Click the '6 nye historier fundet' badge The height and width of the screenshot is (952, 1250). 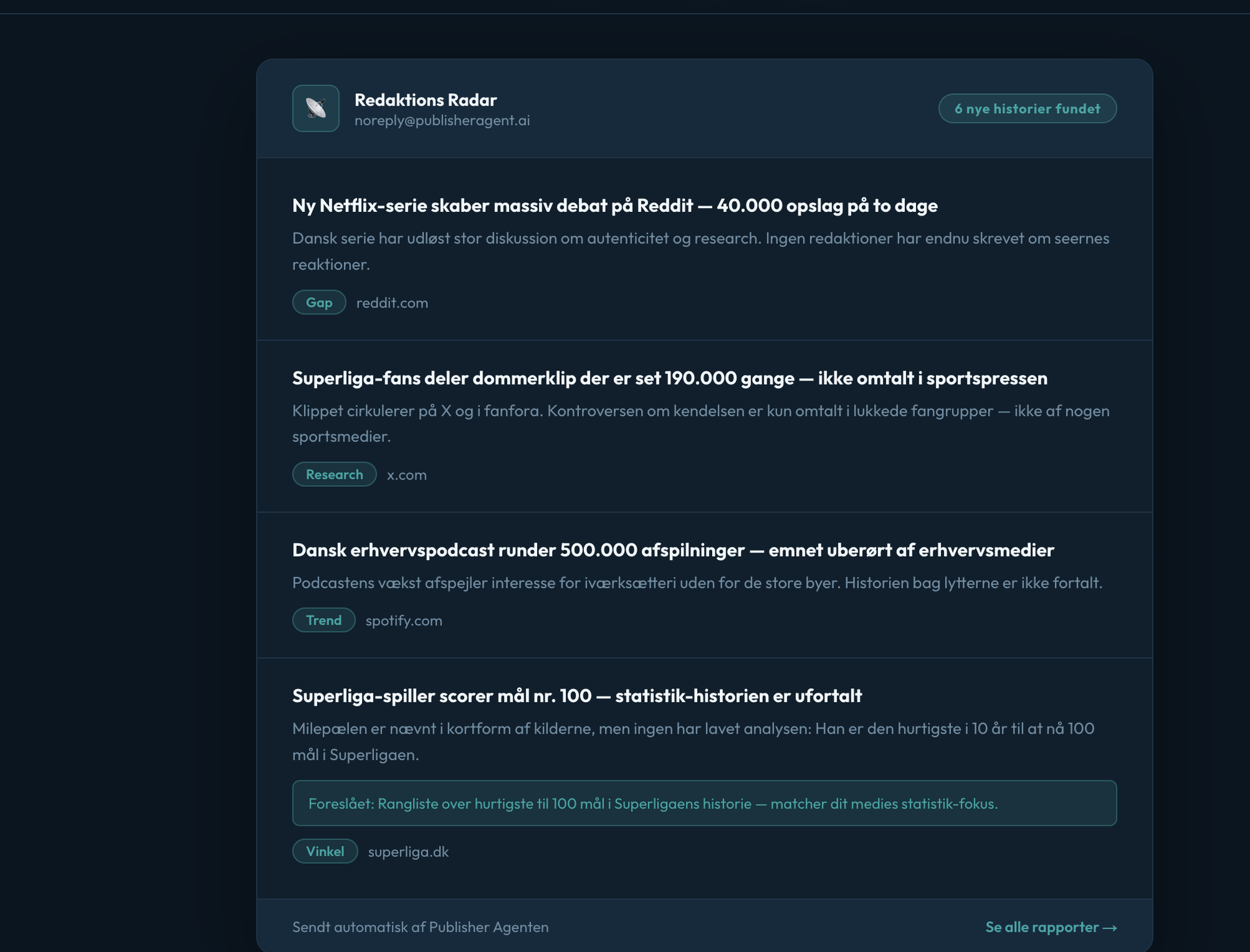tap(1027, 108)
